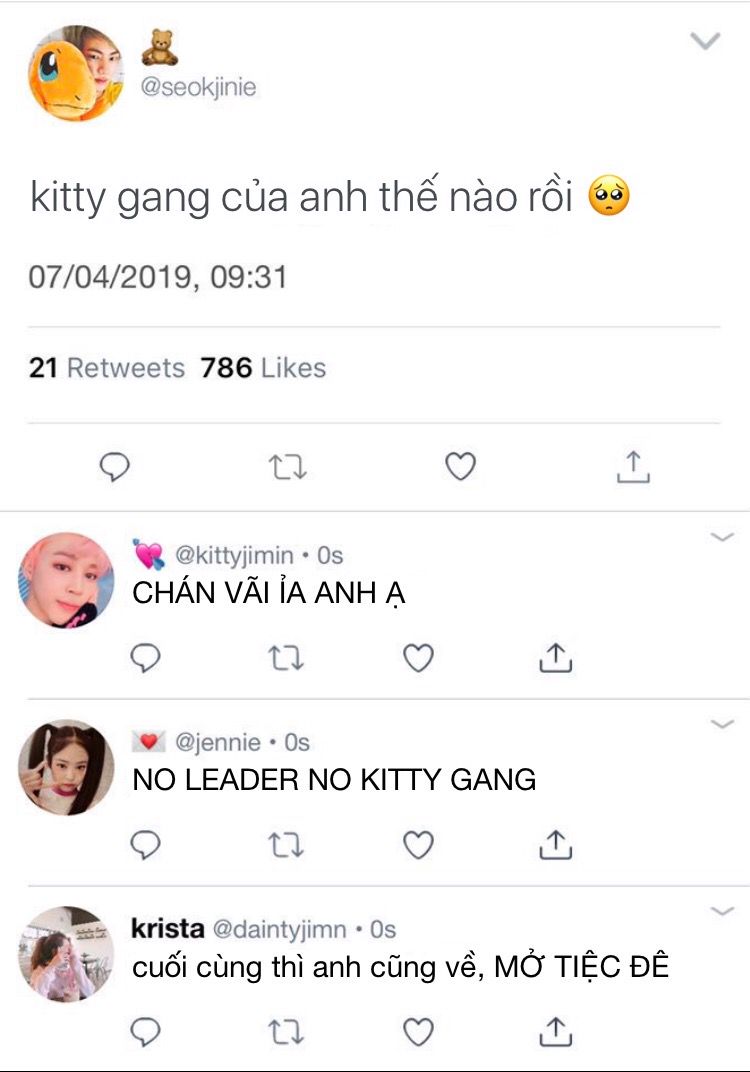Image resolution: width=750 pixels, height=1072 pixels.
Task: Open the 786 Likes list
Action: 263,368
